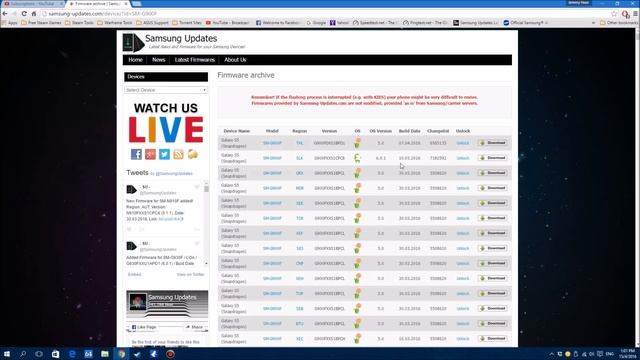Image resolution: width=640 pixels, height=360 pixels.
Task: Open the YouTube Broadcast bookmark
Action: (x=227, y=23)
